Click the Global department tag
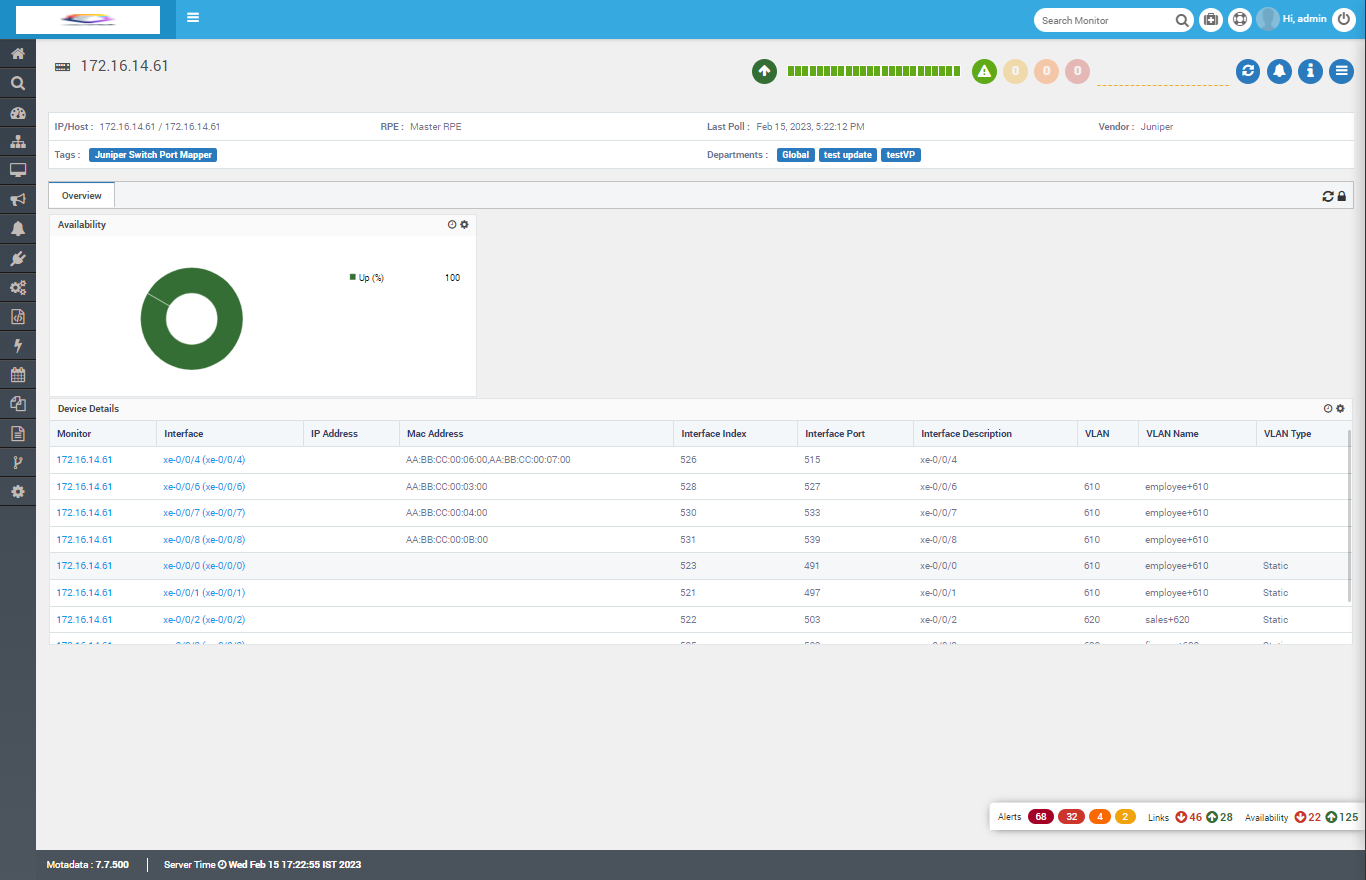 797,155
